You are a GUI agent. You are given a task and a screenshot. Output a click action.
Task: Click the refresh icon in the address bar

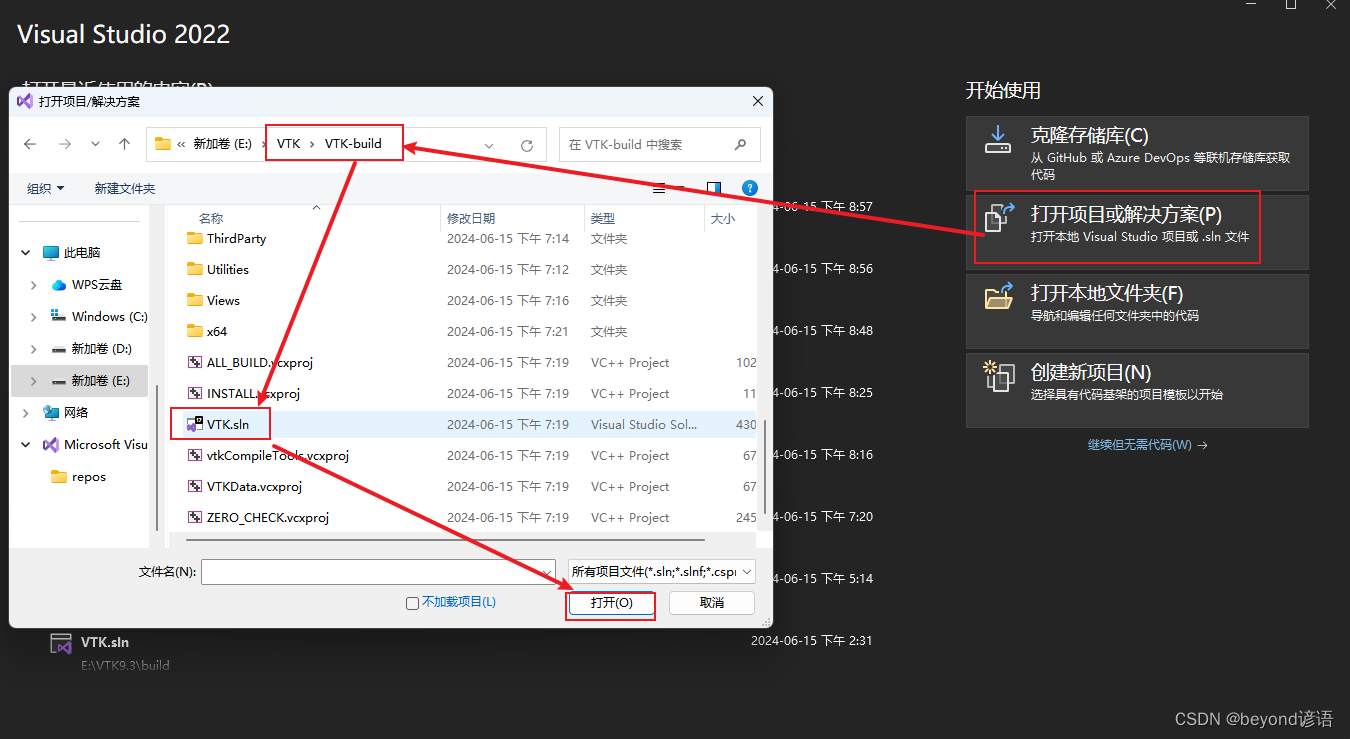[527, 144]
